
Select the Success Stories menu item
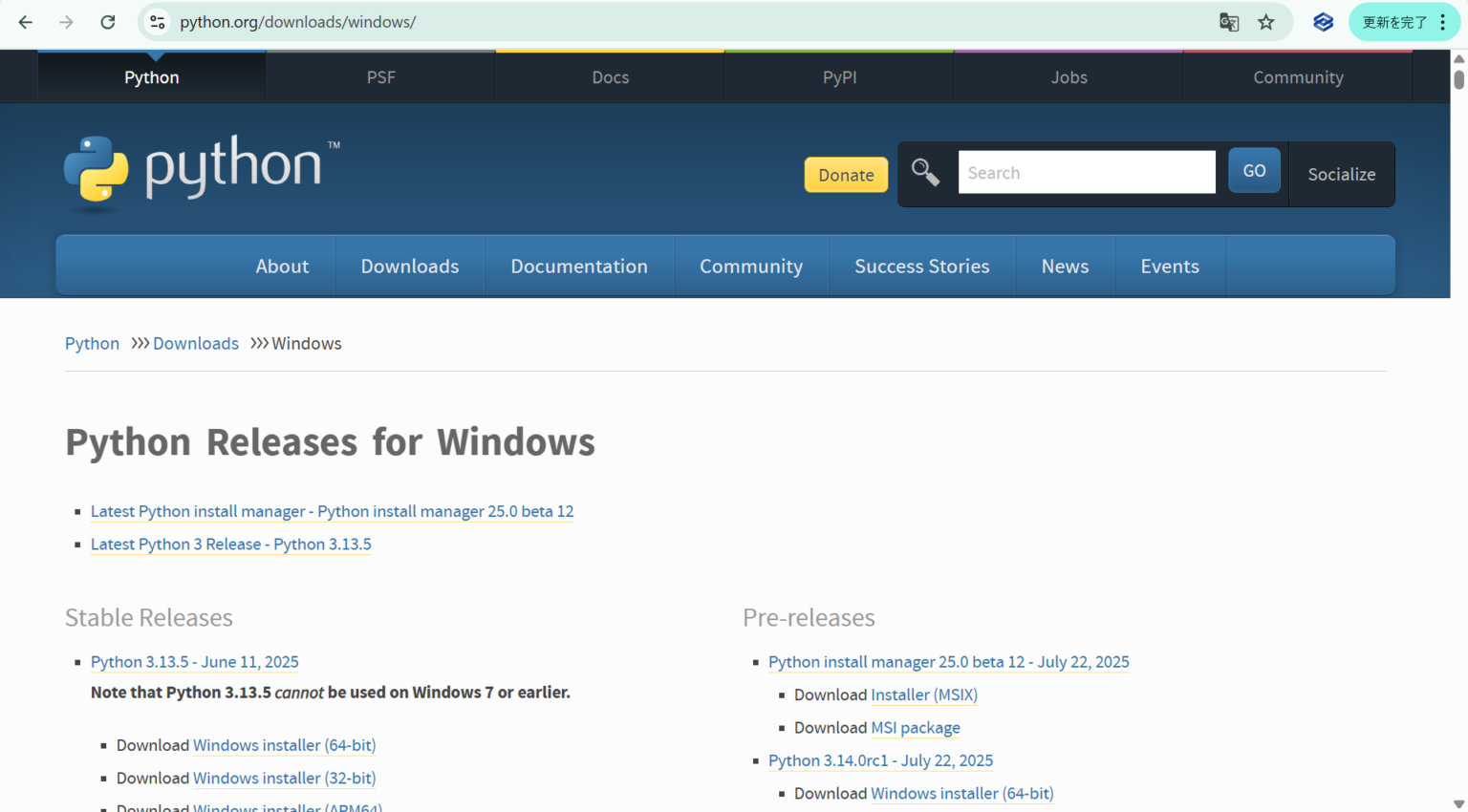tap(921, 267)
